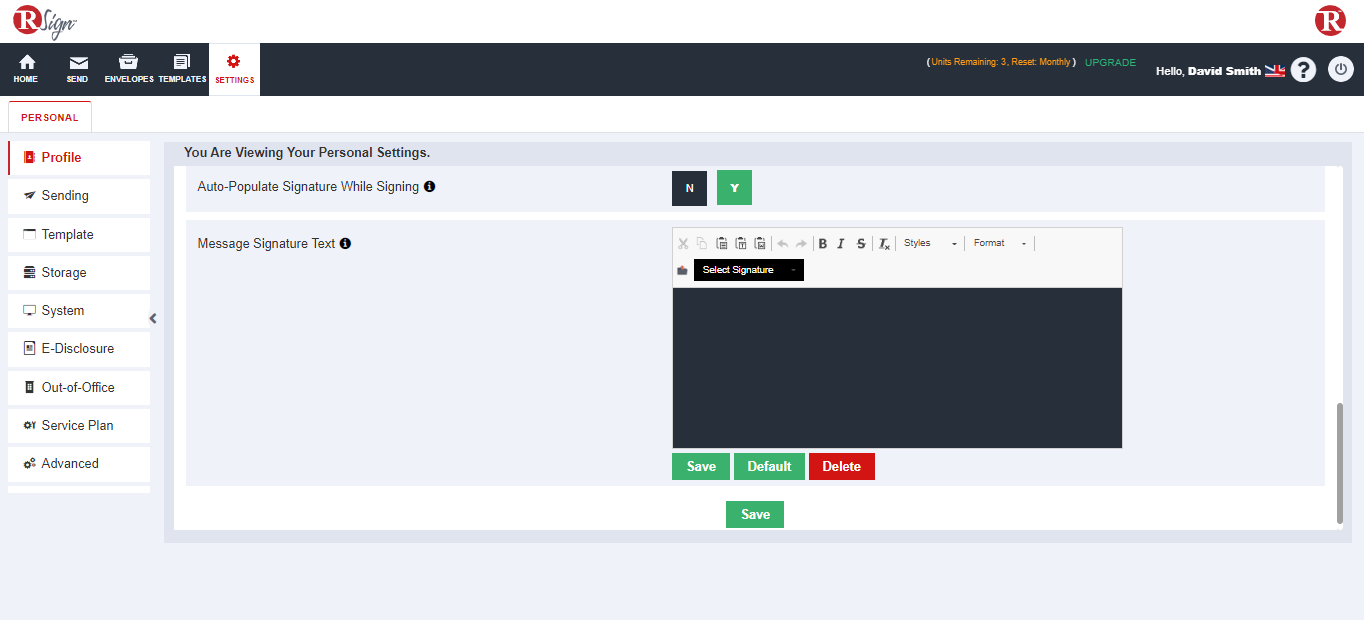
Task: Open Envelopes from the top navigation bar
Action: click(128, 68)
